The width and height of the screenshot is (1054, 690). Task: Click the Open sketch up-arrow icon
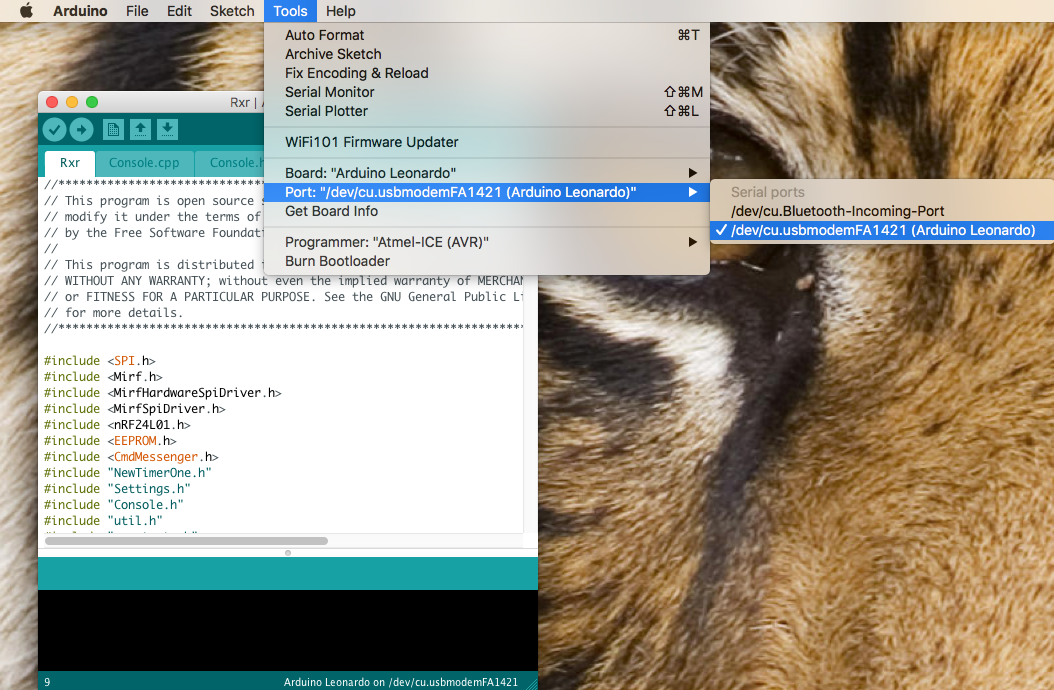point(140,129)
